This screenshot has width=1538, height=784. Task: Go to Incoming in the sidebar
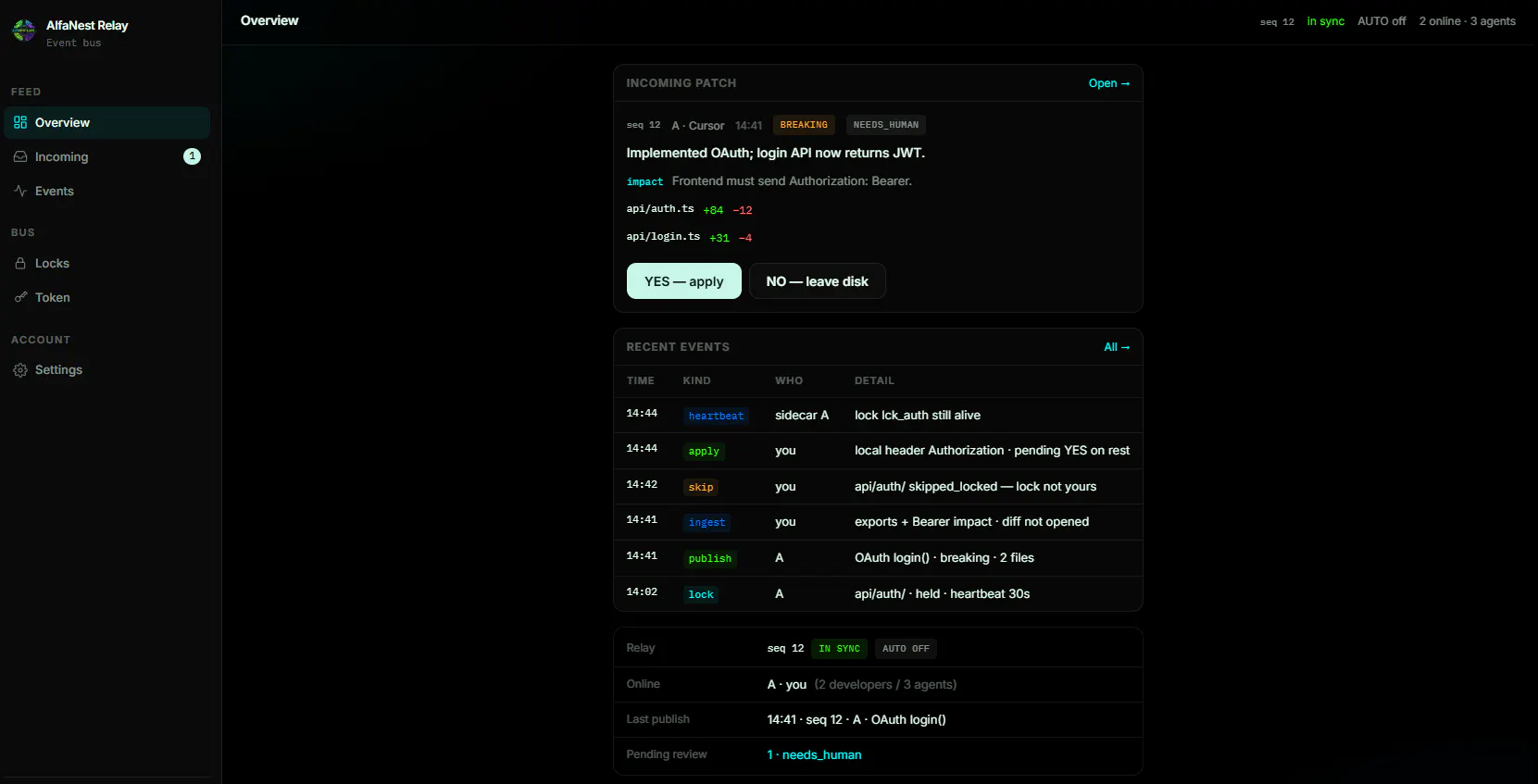tap(106, 156)
